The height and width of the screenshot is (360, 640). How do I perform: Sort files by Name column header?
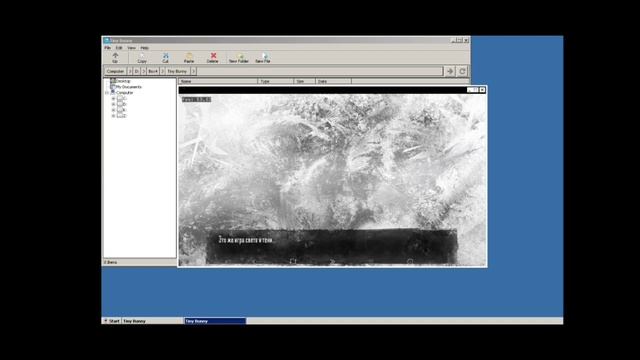click(218, 81)
